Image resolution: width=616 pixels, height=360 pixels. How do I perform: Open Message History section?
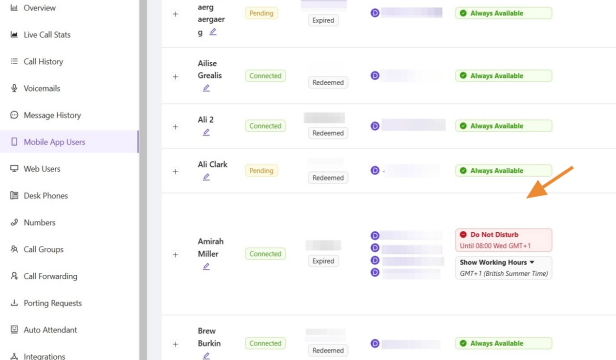point(52,115)
